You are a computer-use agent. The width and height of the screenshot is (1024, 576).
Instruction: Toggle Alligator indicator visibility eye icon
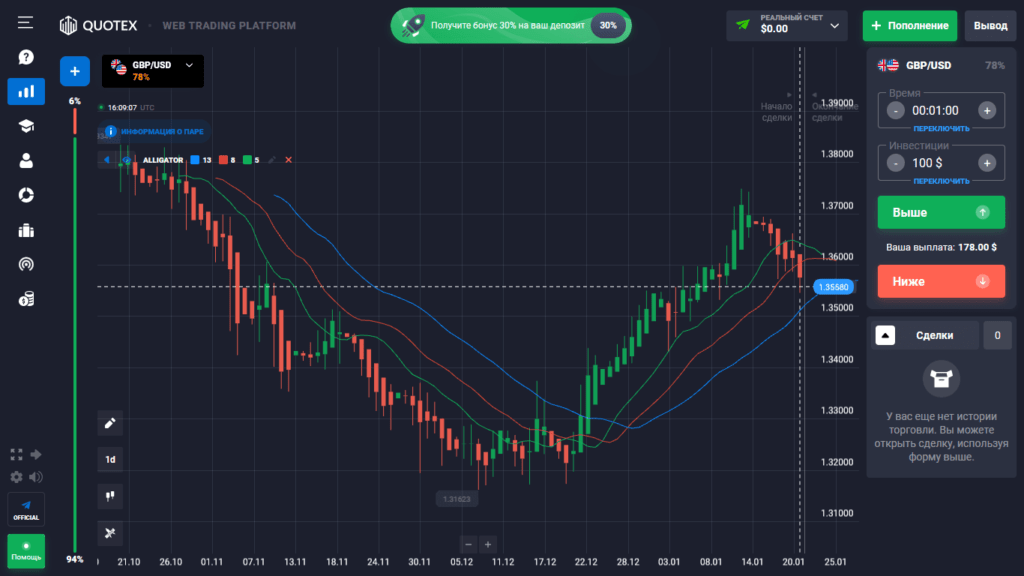point(127,160)
